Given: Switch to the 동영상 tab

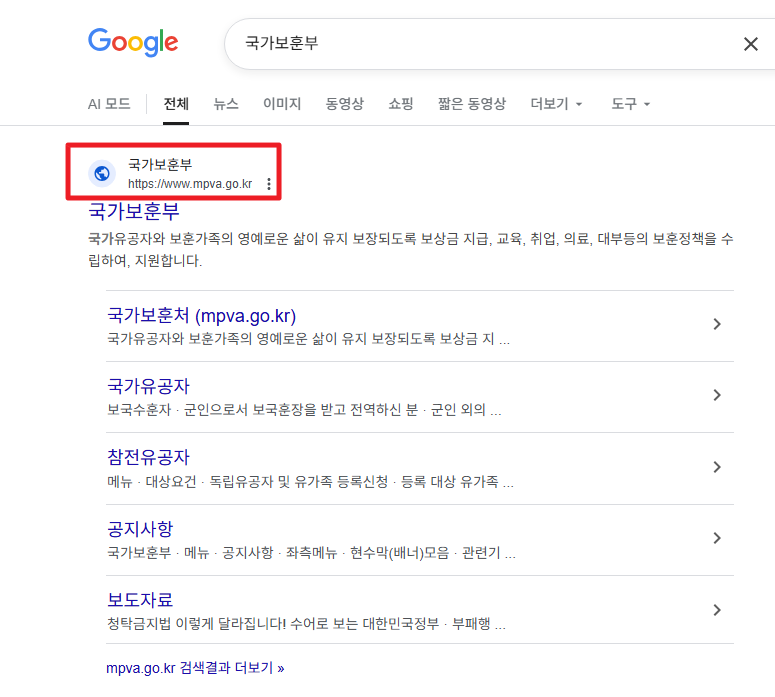Looking at the screenshot, I should 344,104.
